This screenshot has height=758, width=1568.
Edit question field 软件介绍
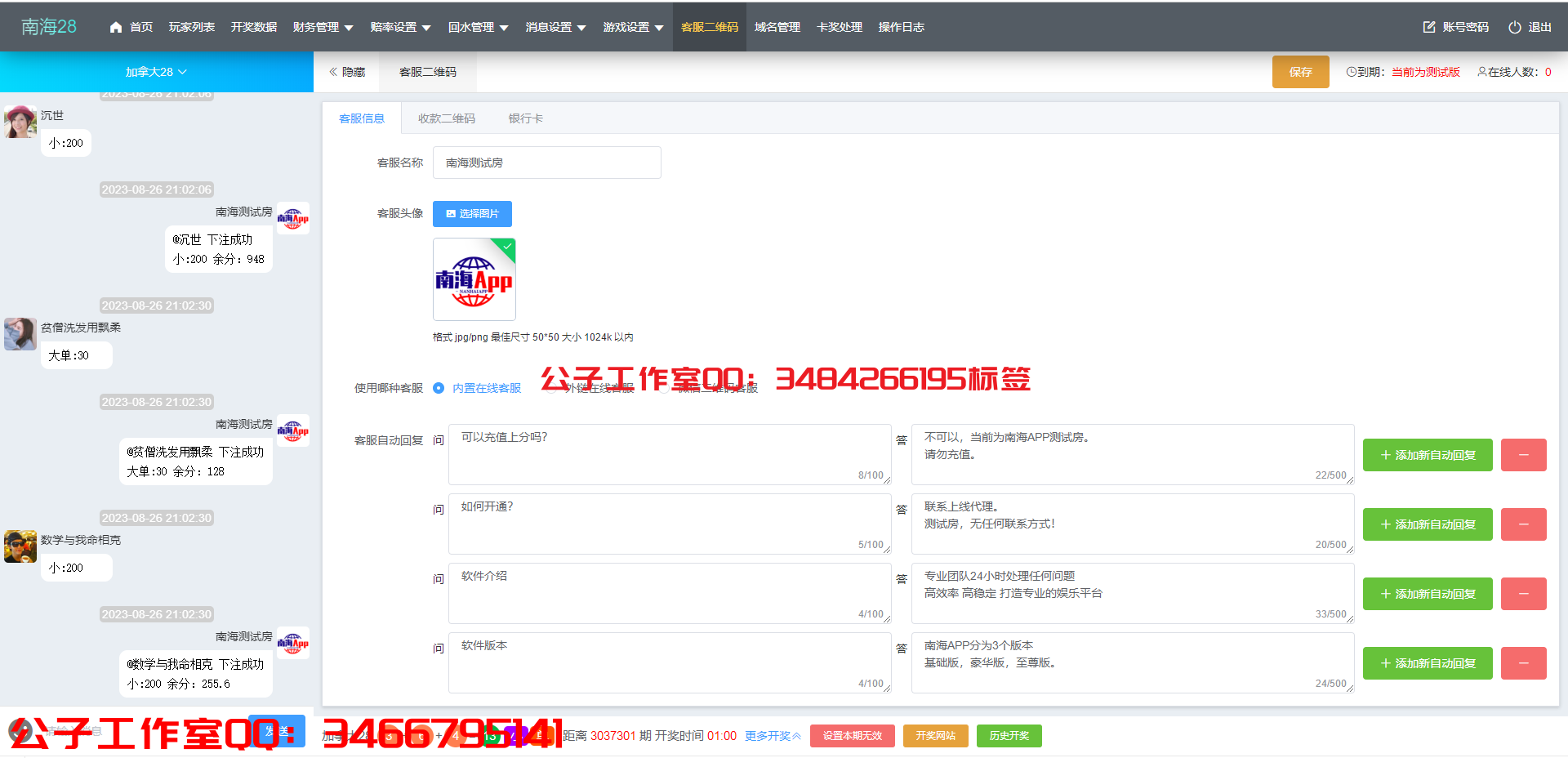coord(670,593)
